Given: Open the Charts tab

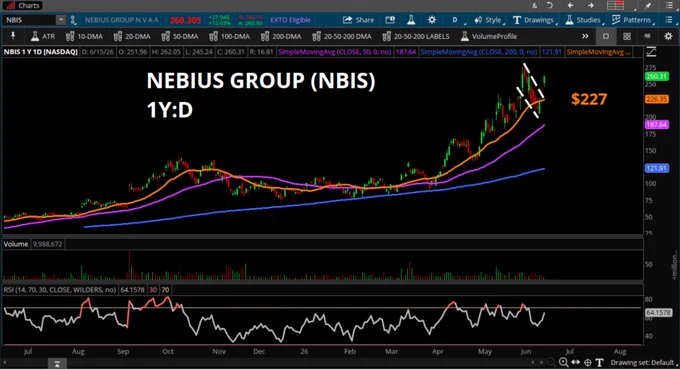Looking at the screenshot, I should [x=23, y=6].
